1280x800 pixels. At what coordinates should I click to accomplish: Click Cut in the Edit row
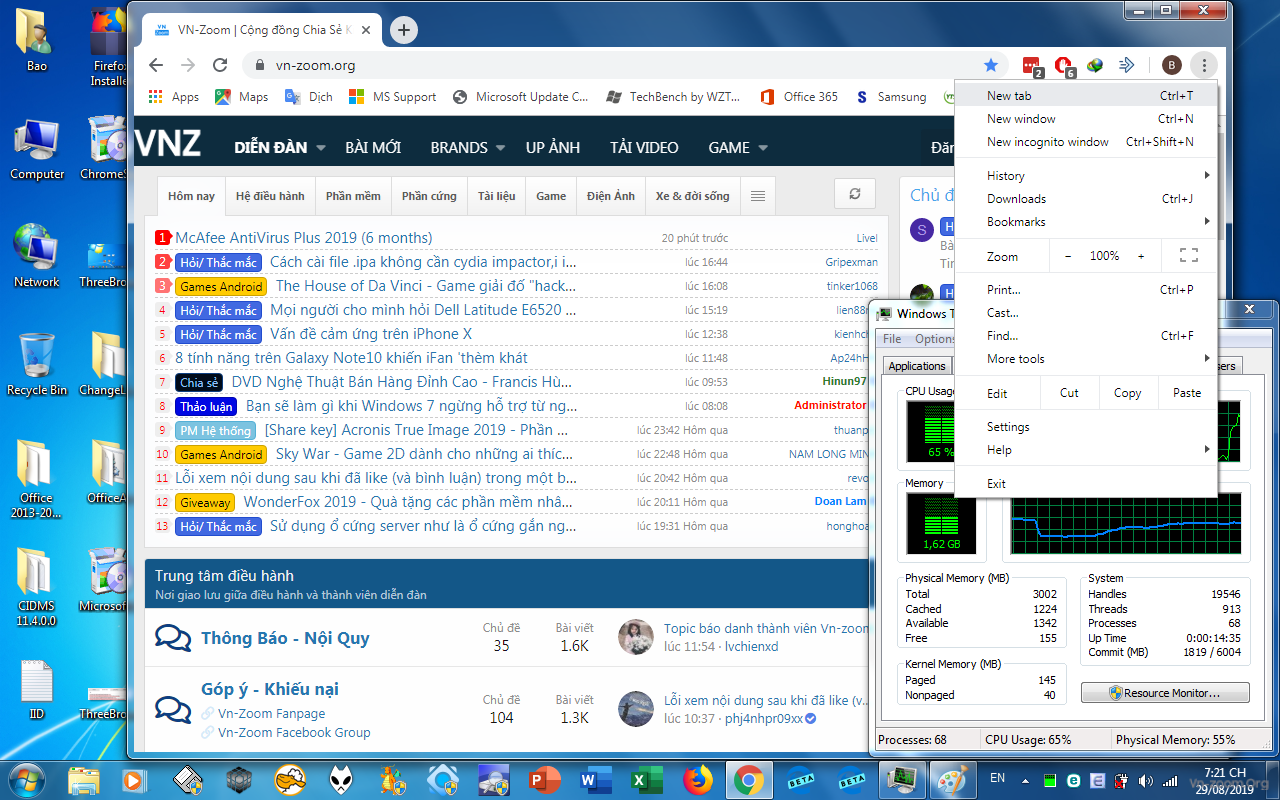(x=1069, y=393)
